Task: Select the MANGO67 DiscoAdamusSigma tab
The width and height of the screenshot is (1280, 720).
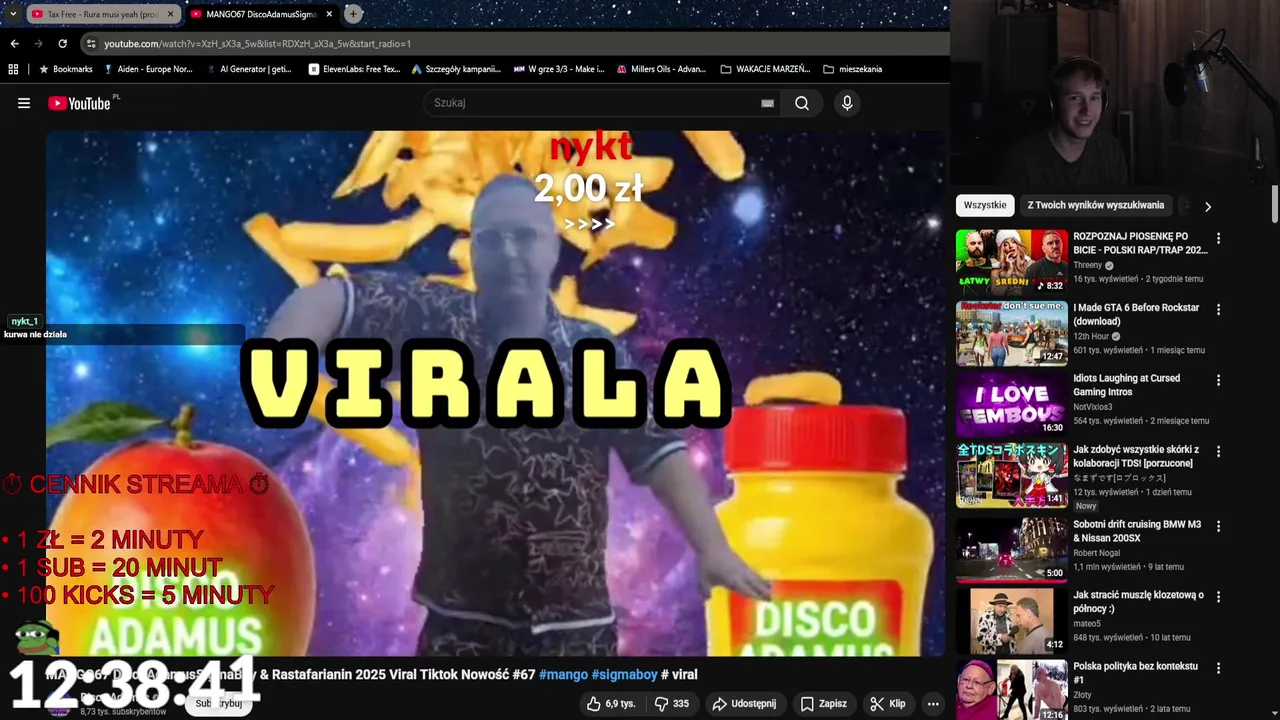Action: (260, 14)
